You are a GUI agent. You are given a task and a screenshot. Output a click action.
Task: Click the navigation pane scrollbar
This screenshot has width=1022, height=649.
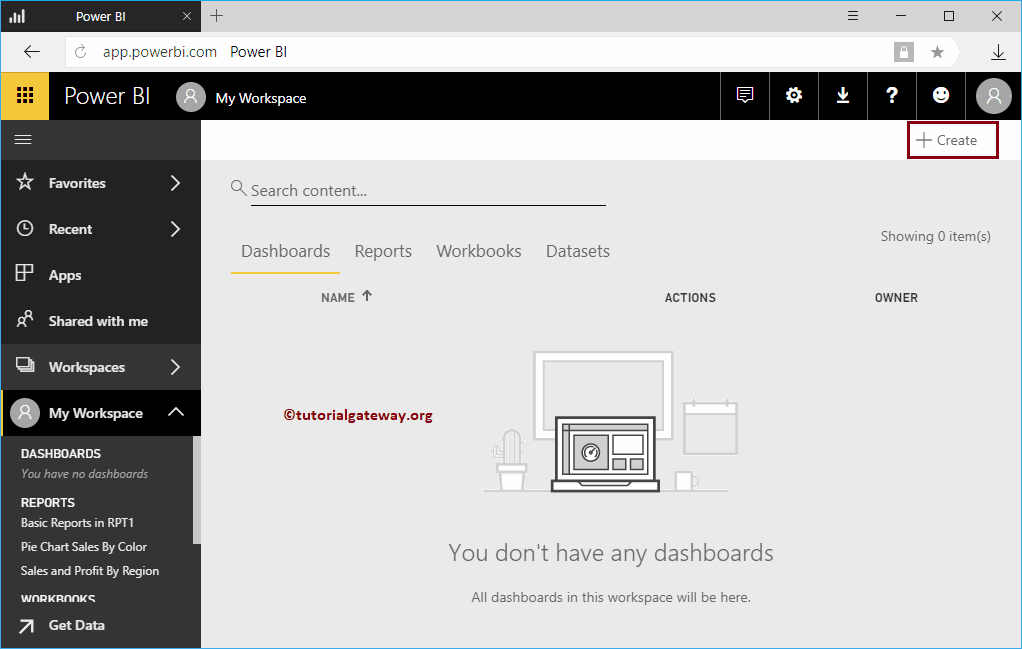click(x=197, y=489)
